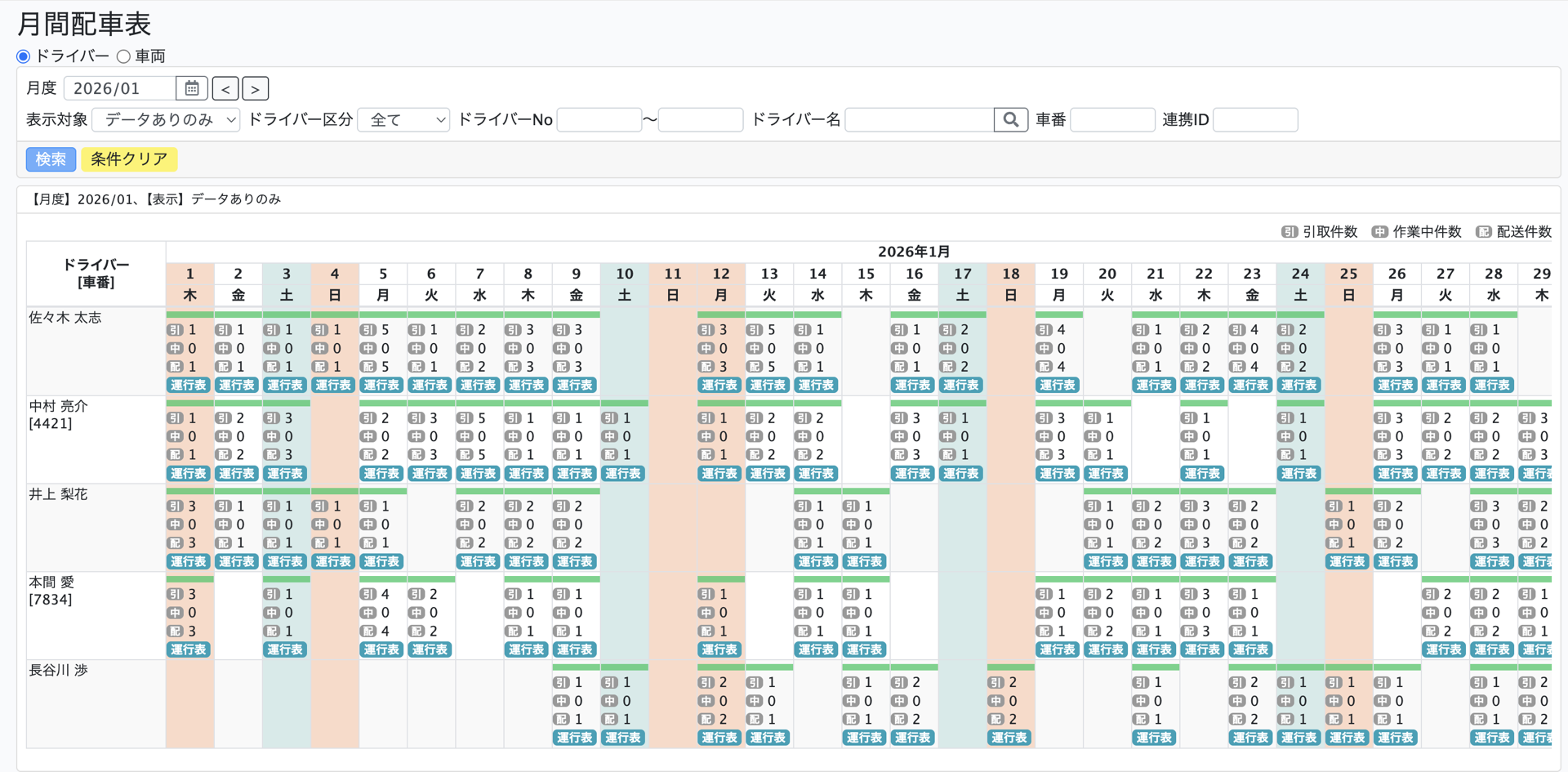Open the ドライバー区分 dropdown
The height and width of the screenshot is (772, 1568).
404,120
